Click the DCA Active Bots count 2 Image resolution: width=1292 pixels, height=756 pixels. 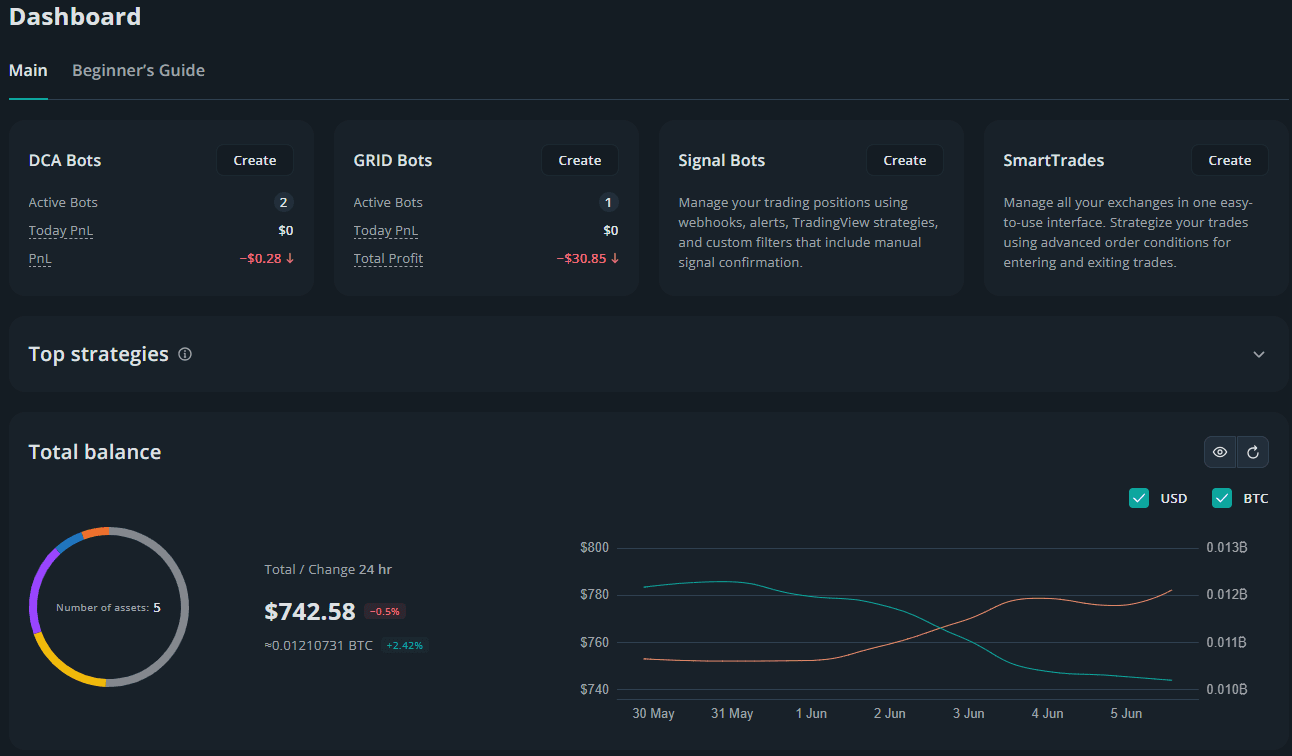point(284,203)
